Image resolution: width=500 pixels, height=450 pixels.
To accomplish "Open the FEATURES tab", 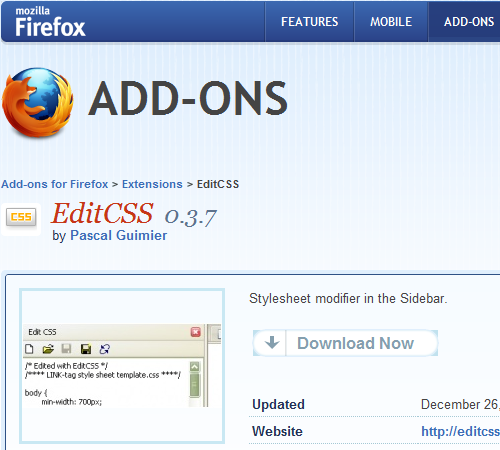I will (x=309, y=22).
